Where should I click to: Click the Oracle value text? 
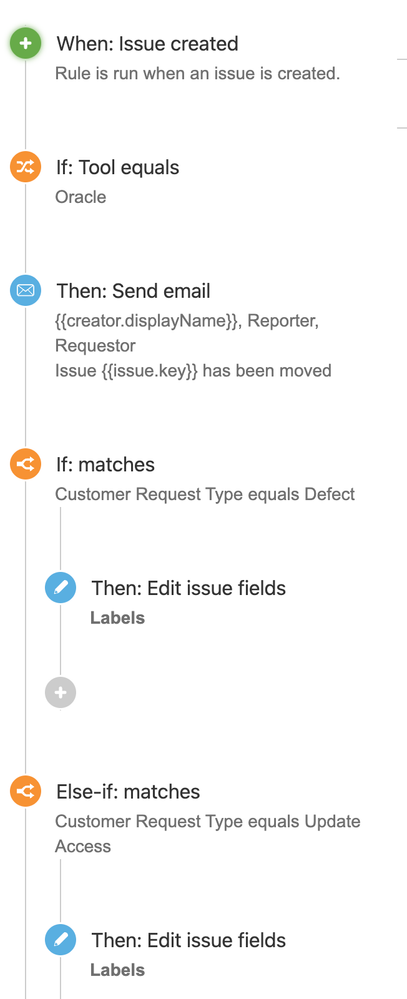coord(81,197)
